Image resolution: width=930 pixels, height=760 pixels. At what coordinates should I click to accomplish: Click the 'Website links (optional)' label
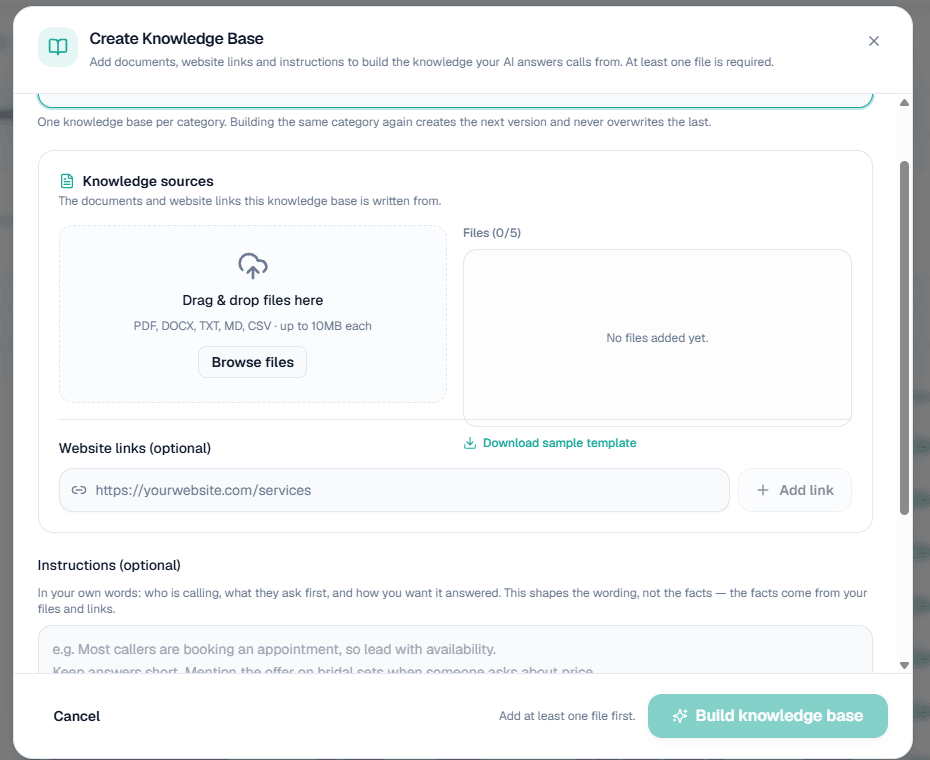coord(135,448)
